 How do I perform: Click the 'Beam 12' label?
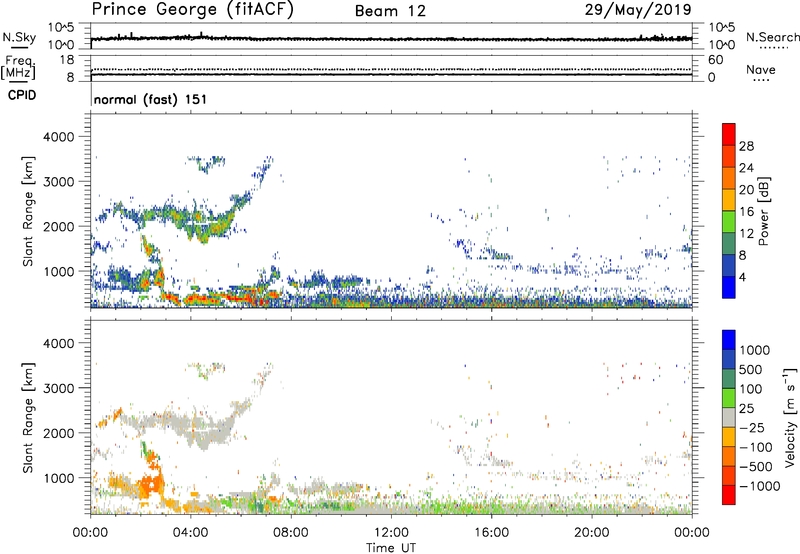(x=390, y=11)
